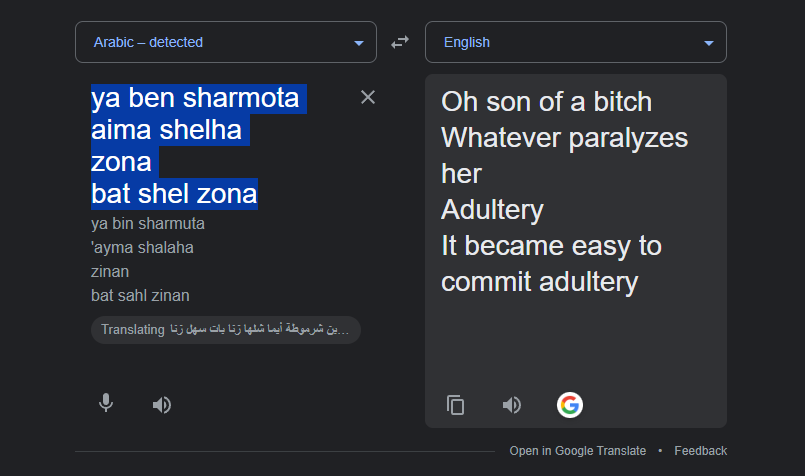Click the "bat sahl zinan" transliteration line
This screenshot has height=476, width=805.
point(140,295)
